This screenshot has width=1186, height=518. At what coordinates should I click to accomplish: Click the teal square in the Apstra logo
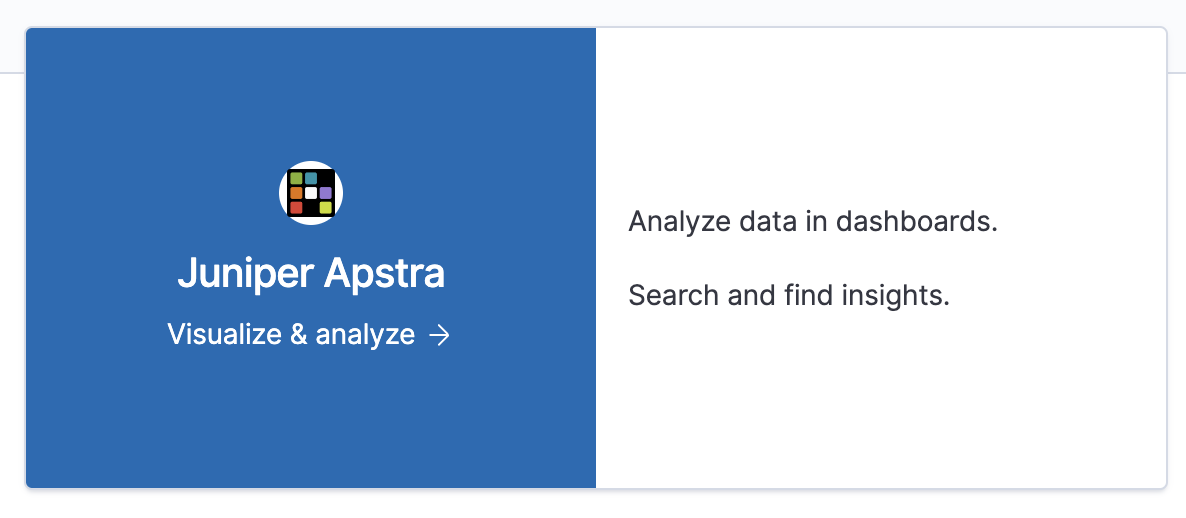coord(311,178)
